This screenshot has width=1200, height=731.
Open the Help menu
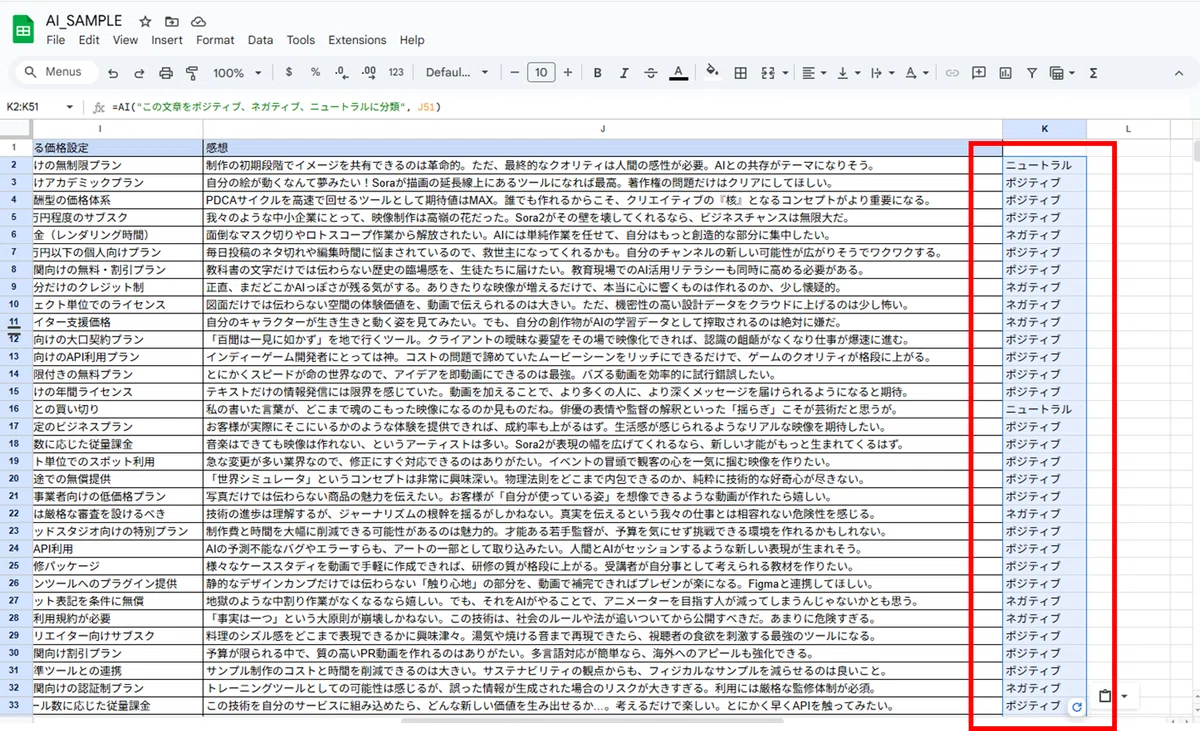pos(412,40)
